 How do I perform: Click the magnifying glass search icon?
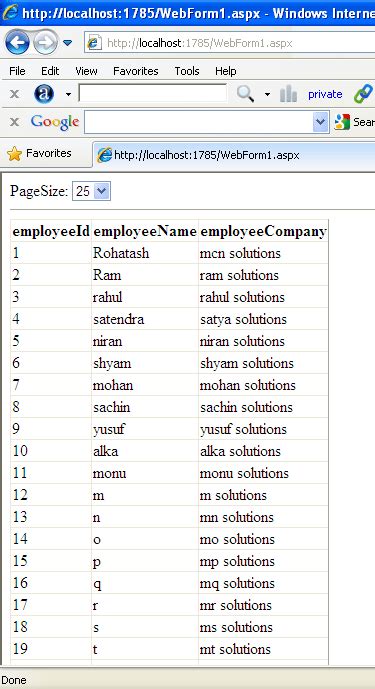[x=245, y=94]
